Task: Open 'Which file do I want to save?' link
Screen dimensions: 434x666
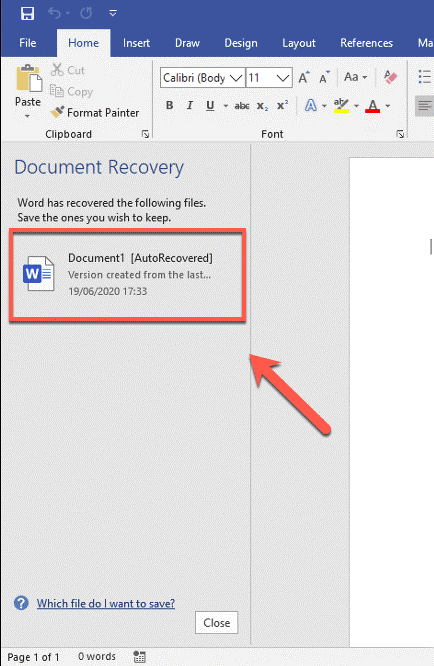Action: [x=106, y=604]
